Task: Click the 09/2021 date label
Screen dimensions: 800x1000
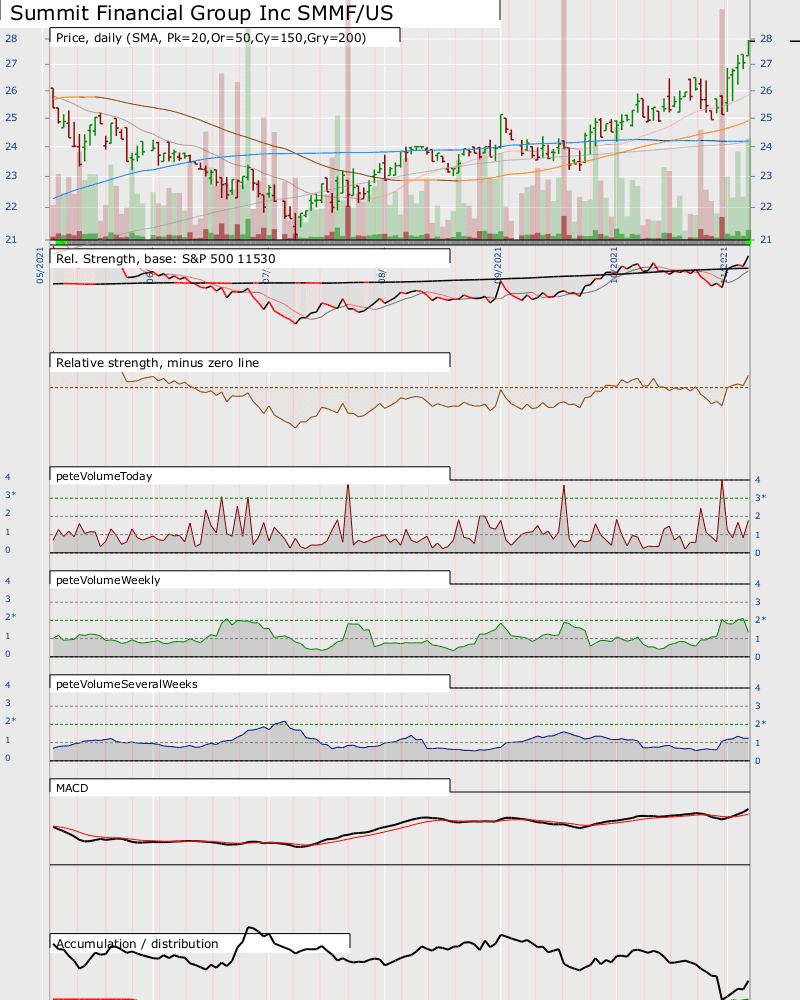Action: pos(498,265)
